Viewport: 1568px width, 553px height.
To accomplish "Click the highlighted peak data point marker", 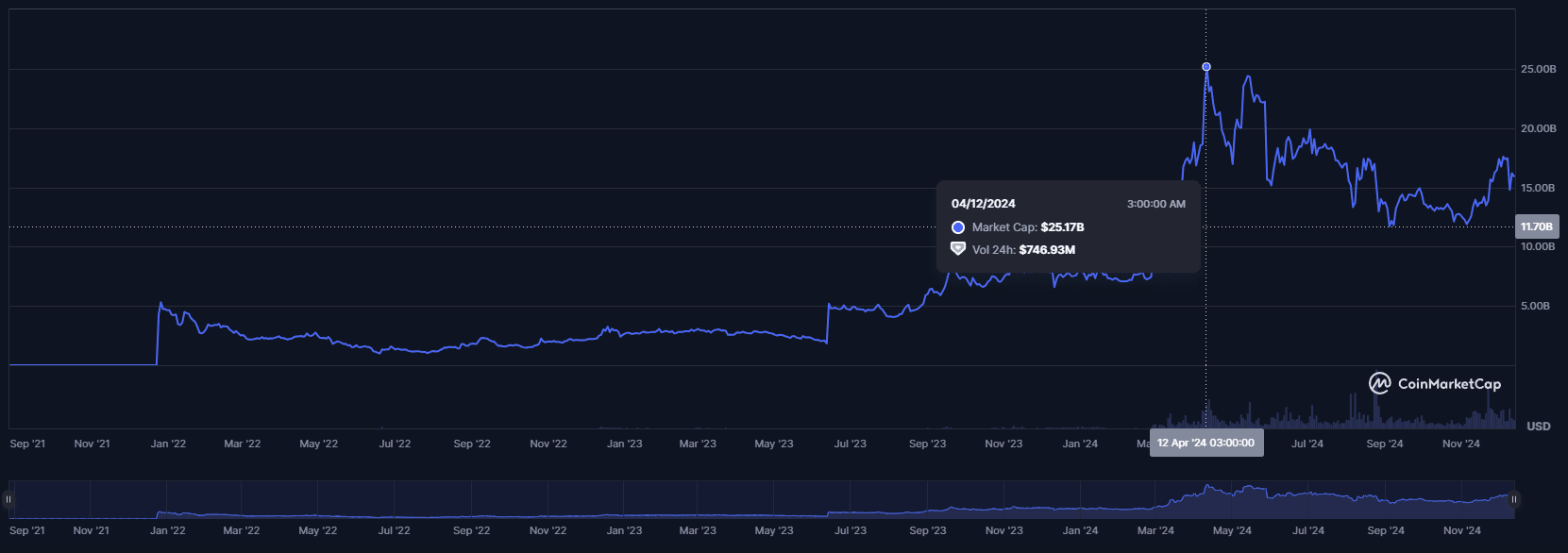I will click(x=1206, y=67).
